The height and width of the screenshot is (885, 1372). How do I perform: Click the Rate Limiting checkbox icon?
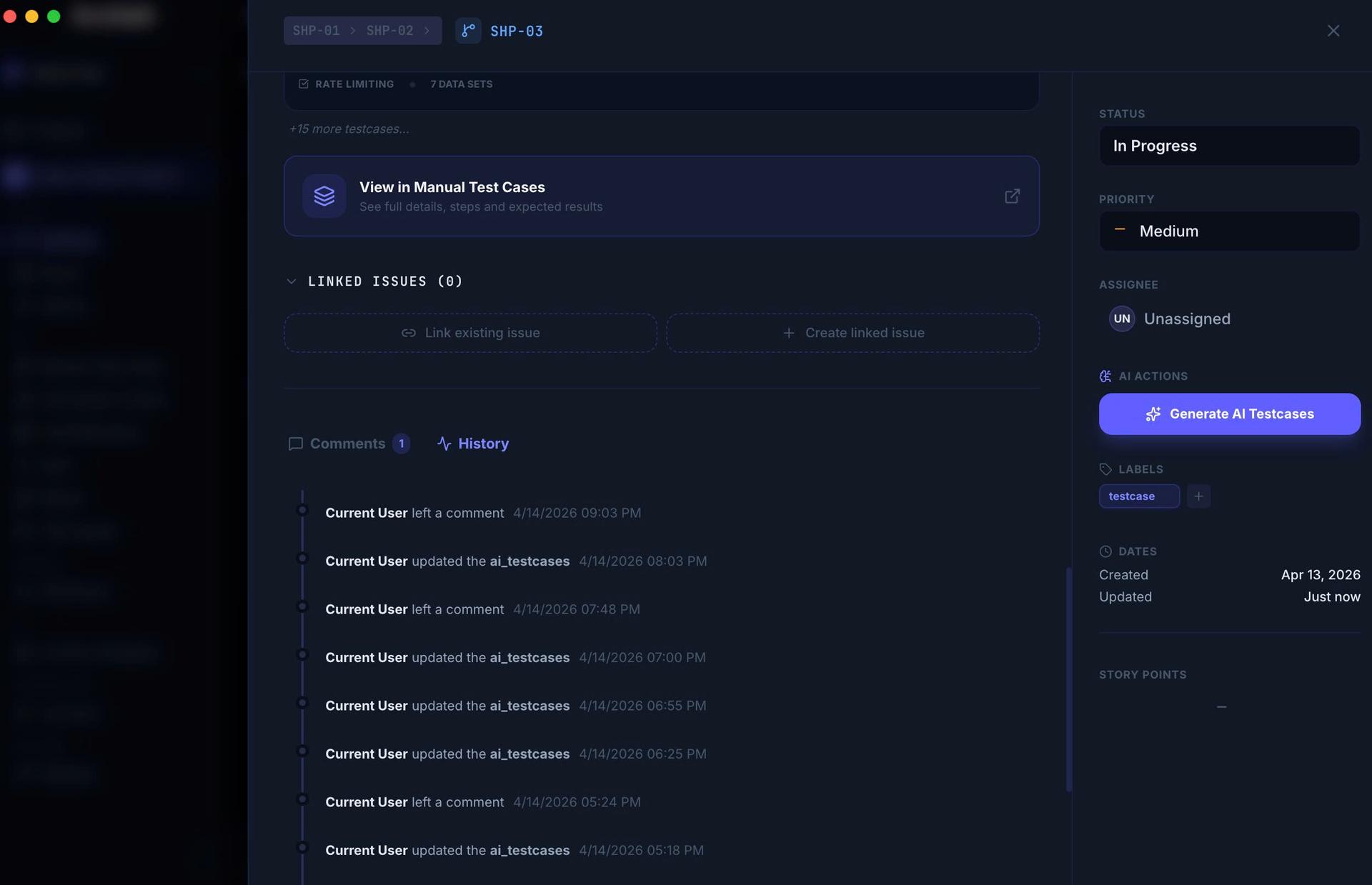pyautogui.click(x=304, y=84)
